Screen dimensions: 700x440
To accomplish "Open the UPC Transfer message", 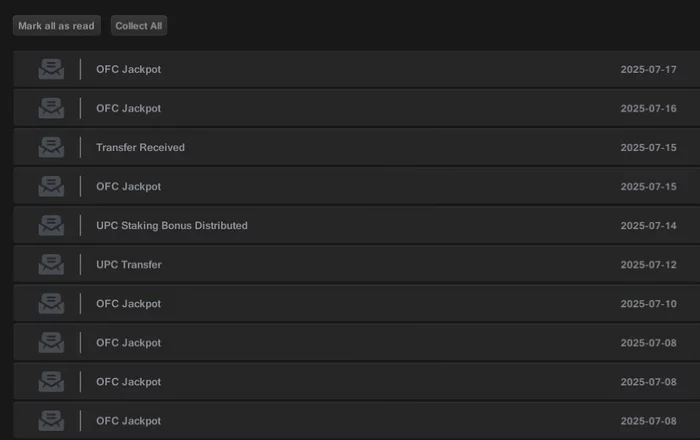I will point(128,264).
